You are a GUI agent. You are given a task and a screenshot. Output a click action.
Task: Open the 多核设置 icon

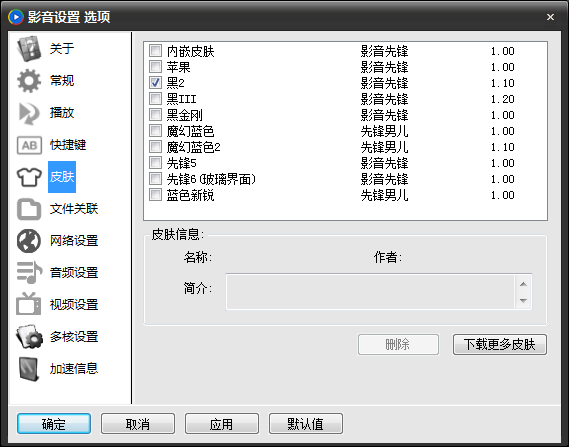click(x=29, y=336)
